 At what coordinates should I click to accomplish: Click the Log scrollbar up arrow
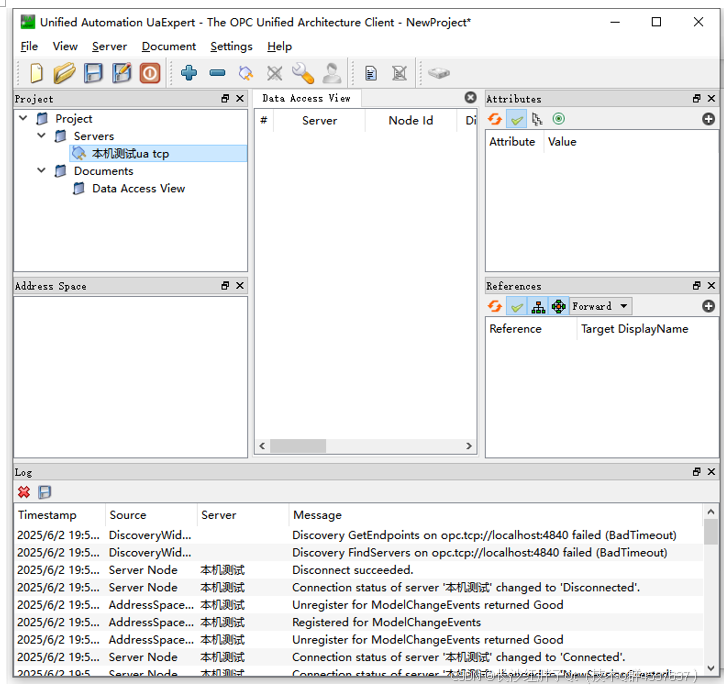coord(711,512)
